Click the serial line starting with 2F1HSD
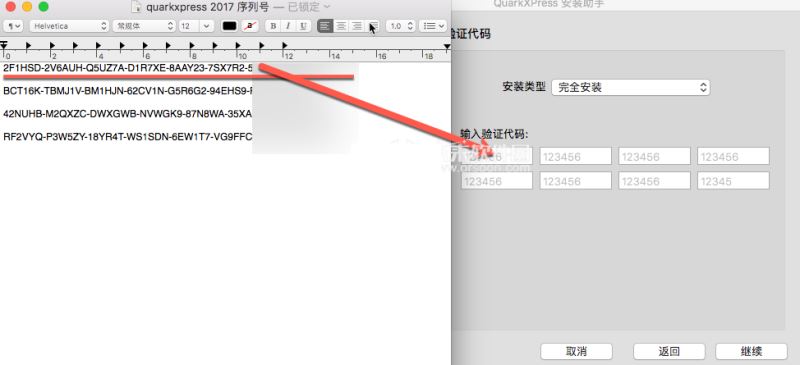800x365 pixels. tap(128, 68)
